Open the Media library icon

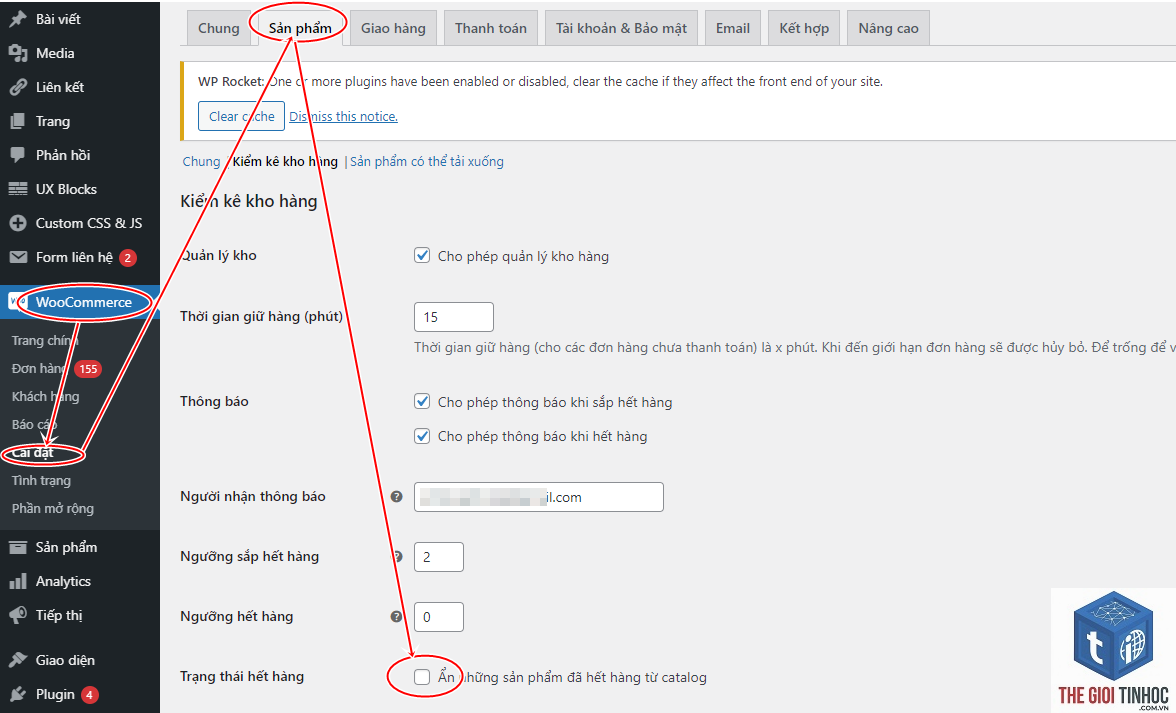coord(18,53)
